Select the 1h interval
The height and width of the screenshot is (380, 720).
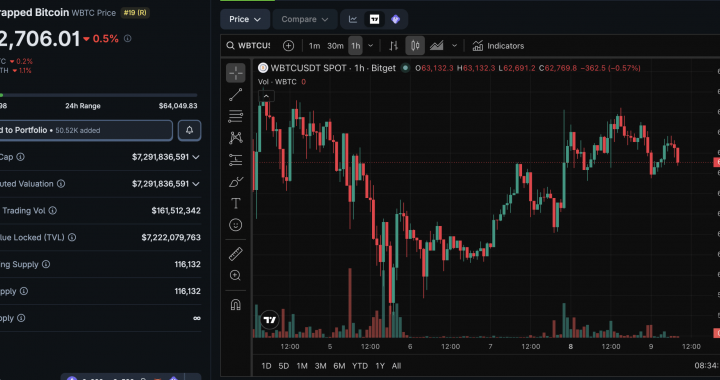[x=356, y=46]
